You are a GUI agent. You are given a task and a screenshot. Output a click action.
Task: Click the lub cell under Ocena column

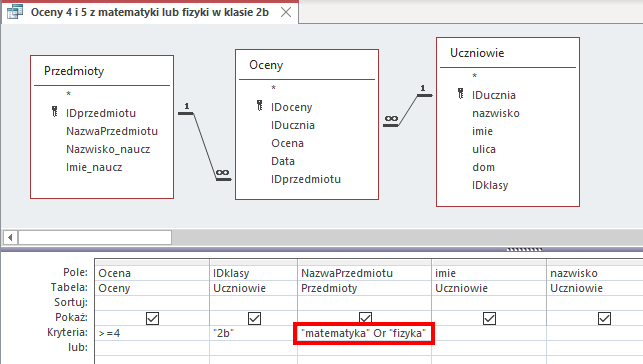tap(152, 348)
